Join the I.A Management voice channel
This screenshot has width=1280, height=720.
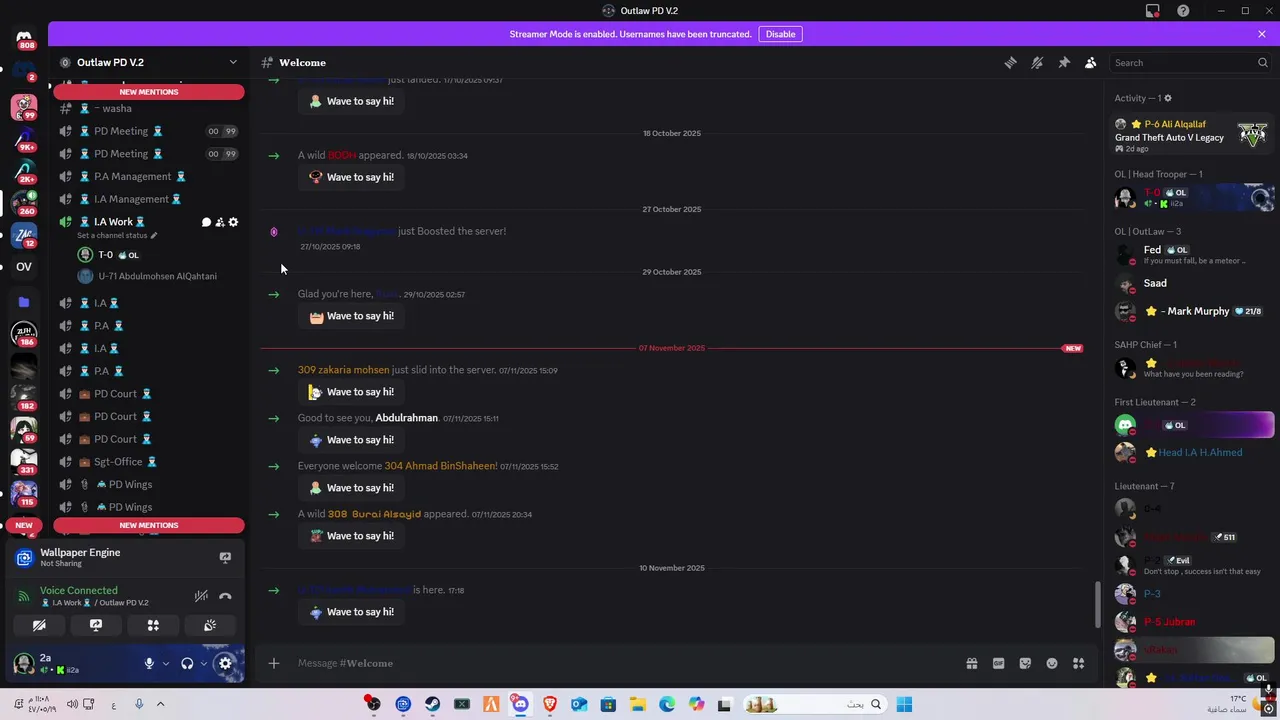click(x=149, y=199)
